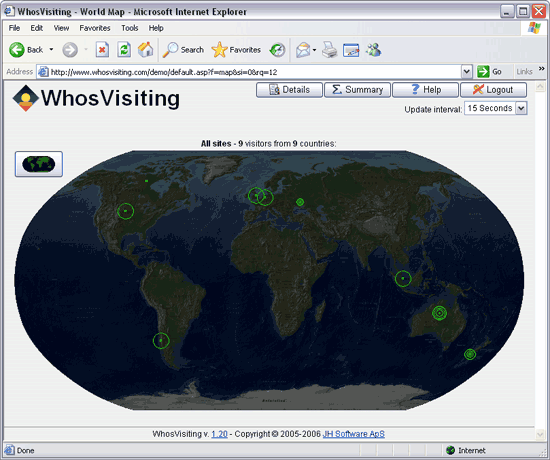The height and width of the screenshot is (460, 550).
Task: Click the 'All sites - 9 visitors' heading
Action: [x=269, y=144]
